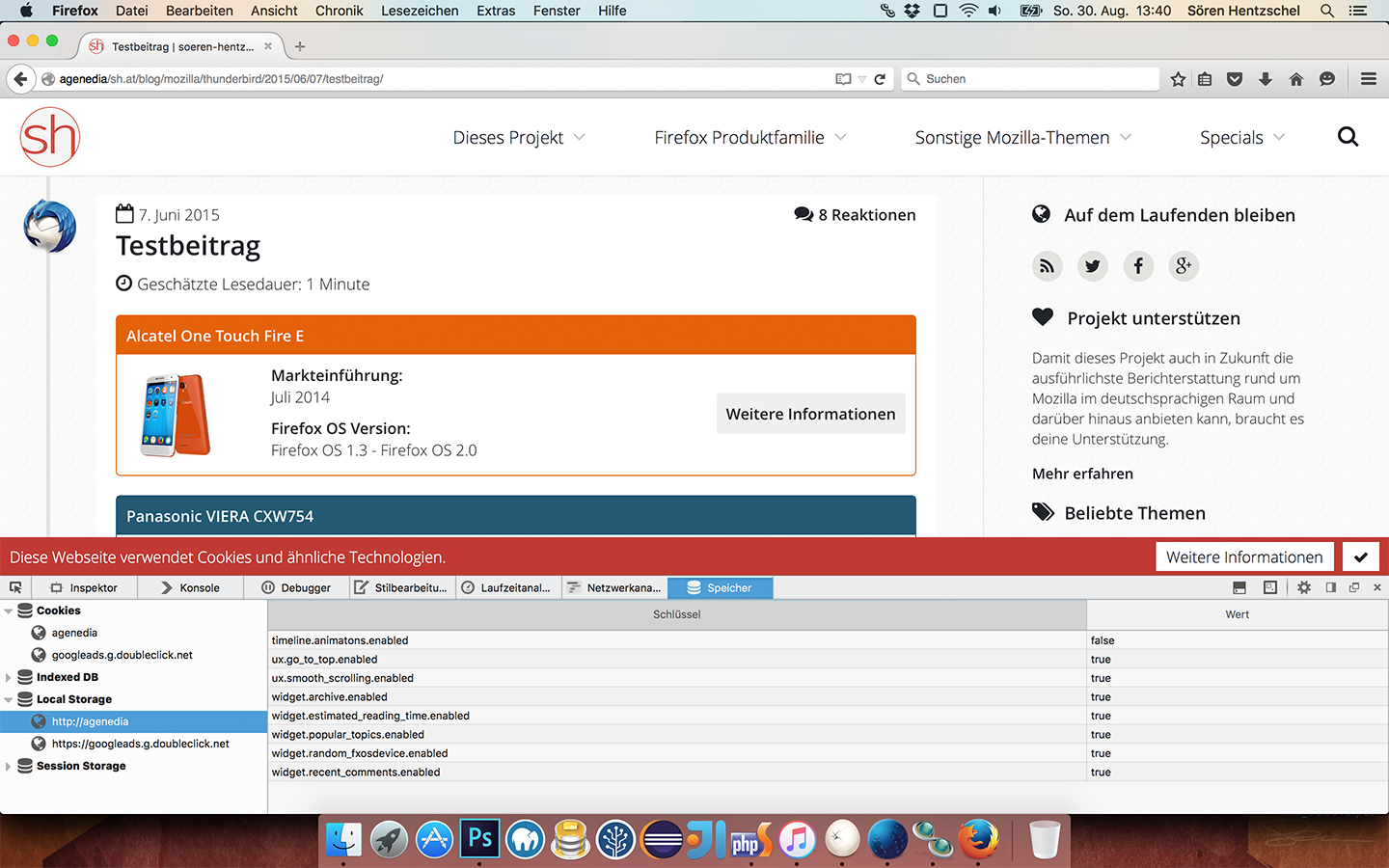
Task: Activate the devtools element picker
Action: point(15,587)
